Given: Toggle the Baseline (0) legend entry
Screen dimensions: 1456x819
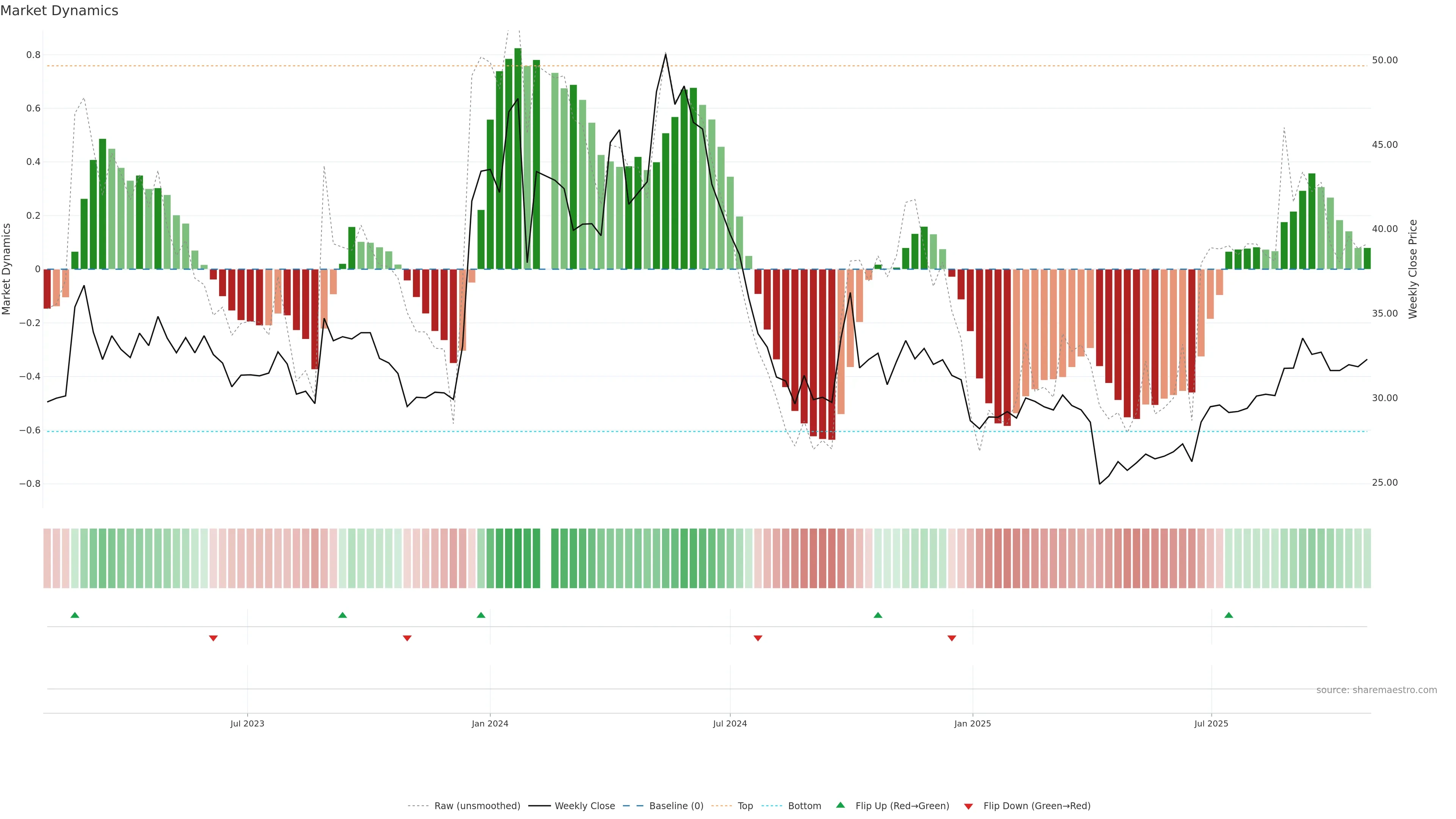Looking at the screenshot, I should (x=676, y=806).
